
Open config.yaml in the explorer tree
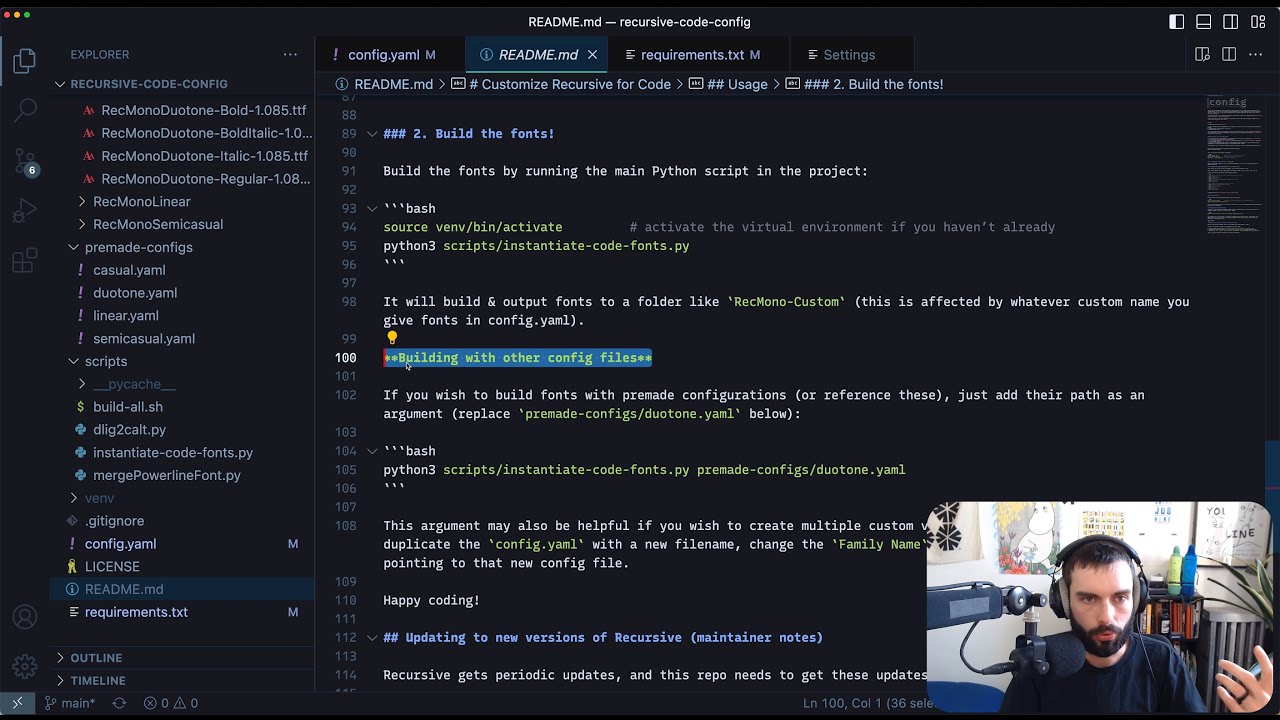[x=120, y=544]
